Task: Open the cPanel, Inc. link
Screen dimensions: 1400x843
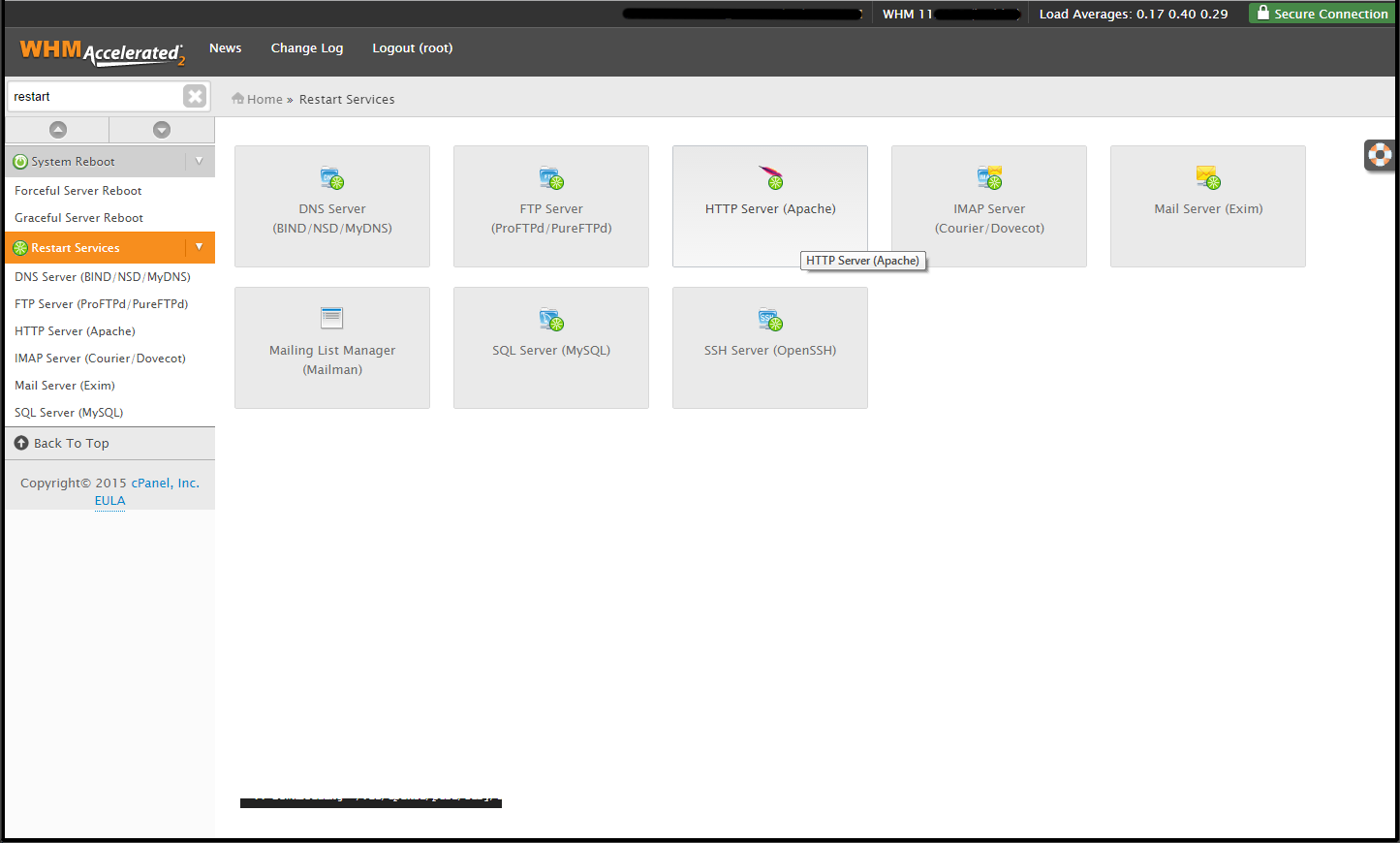Action: (166, 483)
